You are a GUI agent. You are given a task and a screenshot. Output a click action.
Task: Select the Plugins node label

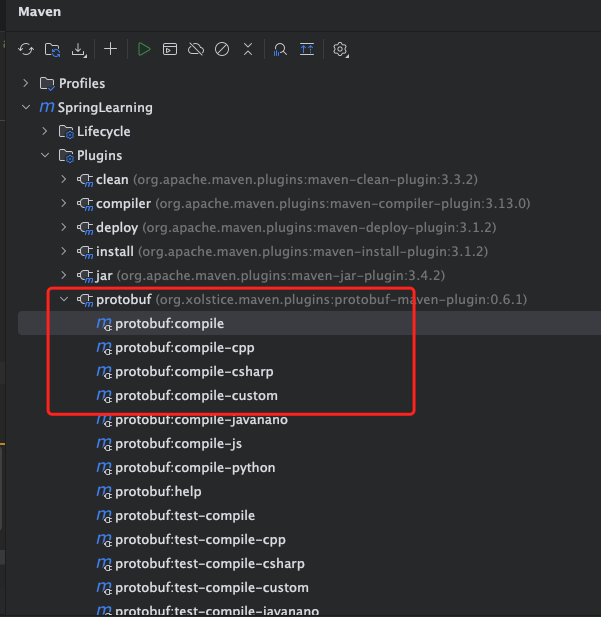[100, 156]
